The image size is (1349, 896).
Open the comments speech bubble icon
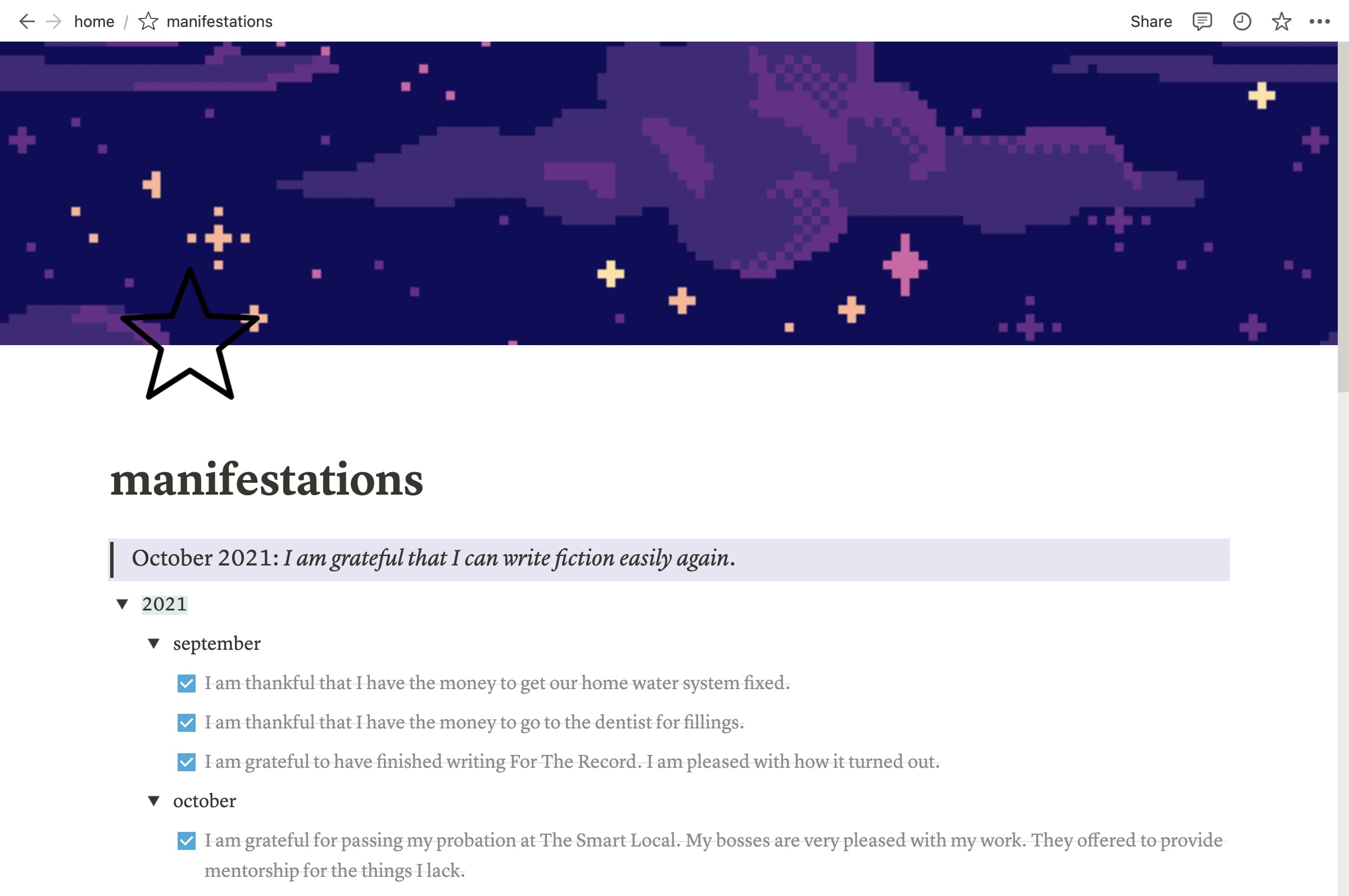[1202, 22]
